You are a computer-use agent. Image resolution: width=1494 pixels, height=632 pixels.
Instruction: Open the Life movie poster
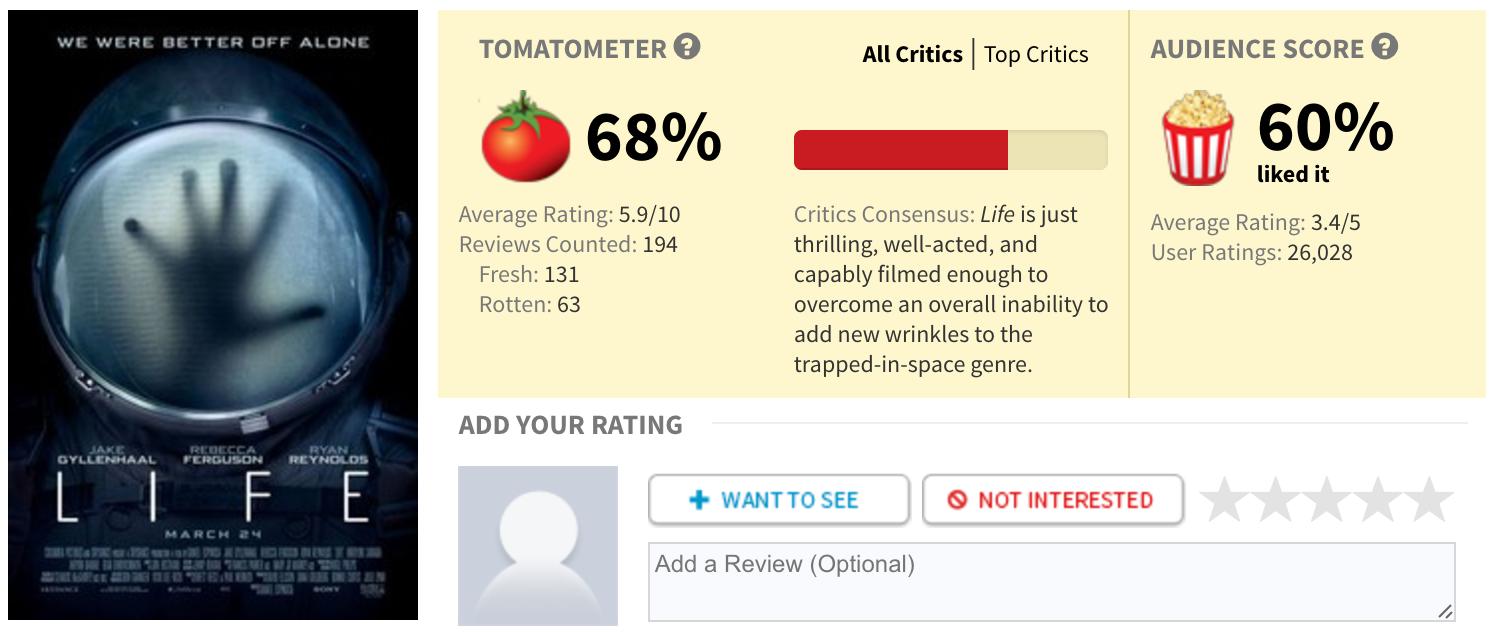[x=213, y=315]
